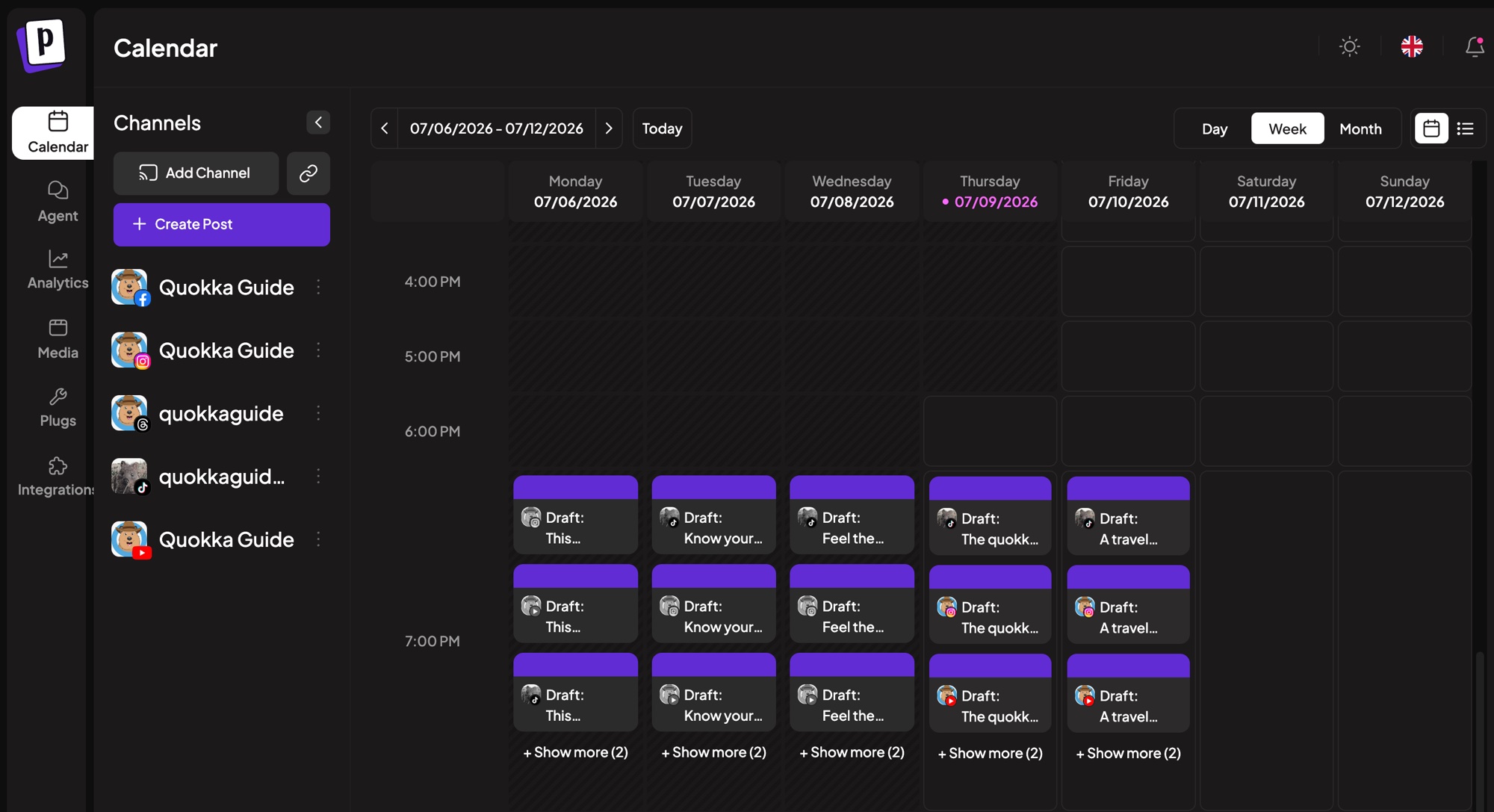Go to the next week

pos(609,128)
